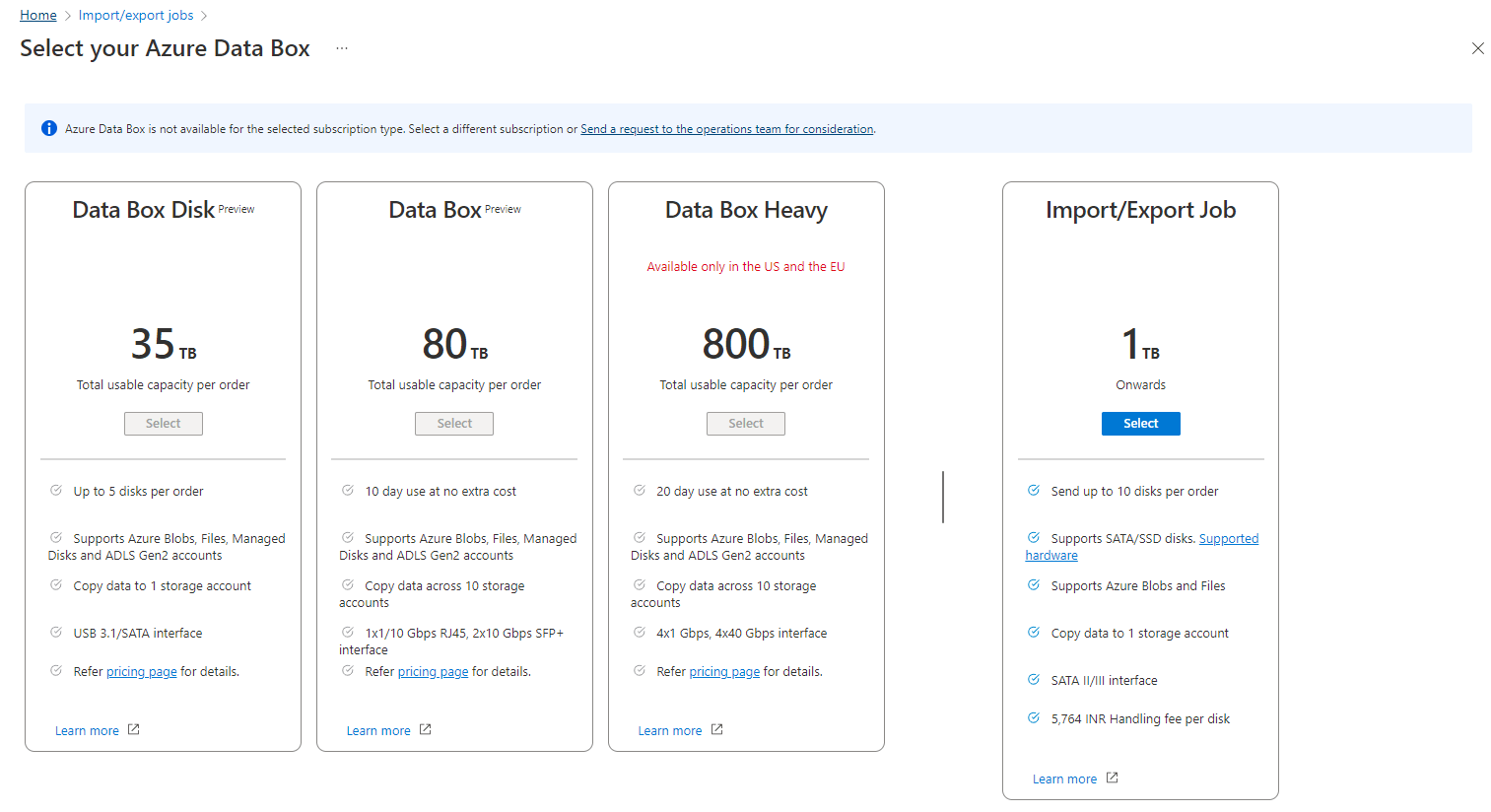Click the 800 TB capacity figure
Image resolution: width=1491 pixels, height=812 pixels.
point(746,344)
